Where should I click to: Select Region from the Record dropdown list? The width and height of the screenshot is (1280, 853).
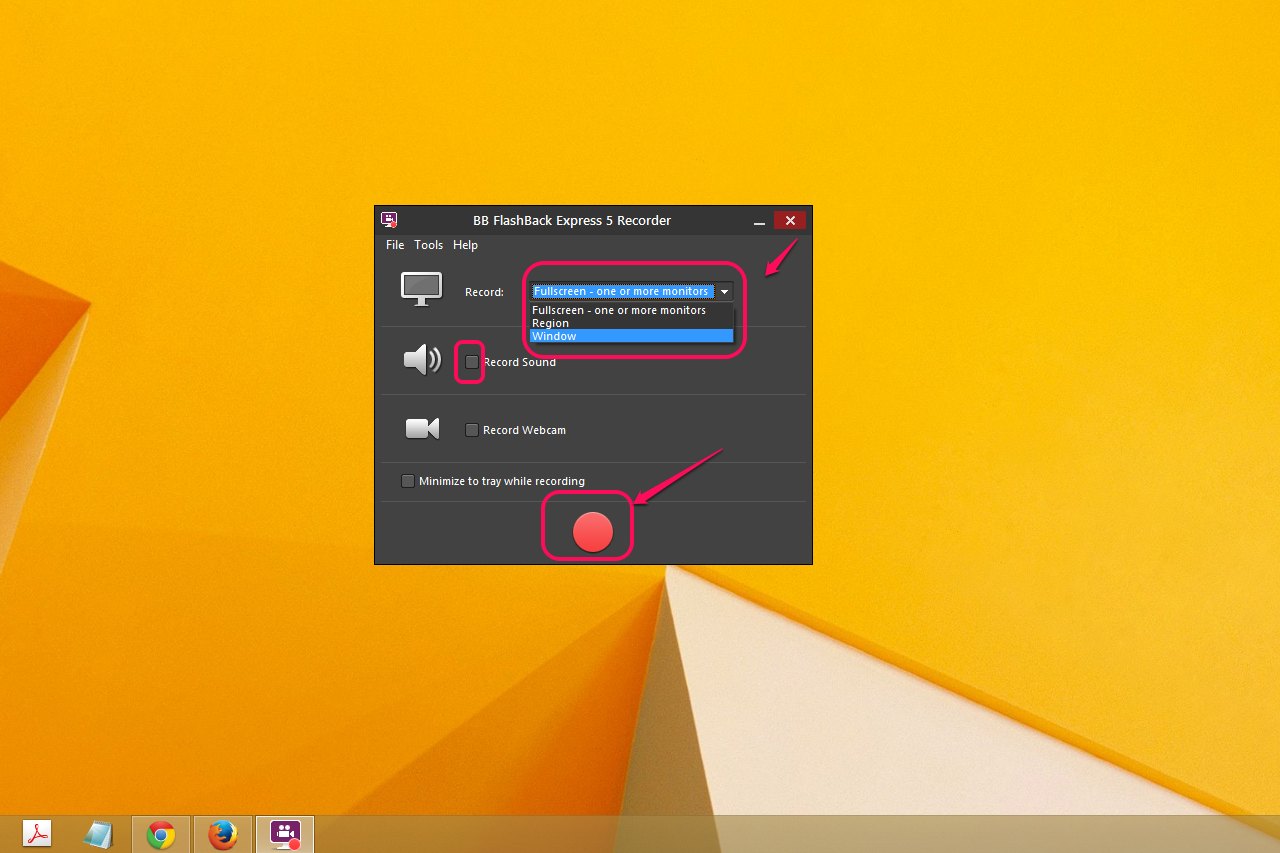click(x=631, y=323)
